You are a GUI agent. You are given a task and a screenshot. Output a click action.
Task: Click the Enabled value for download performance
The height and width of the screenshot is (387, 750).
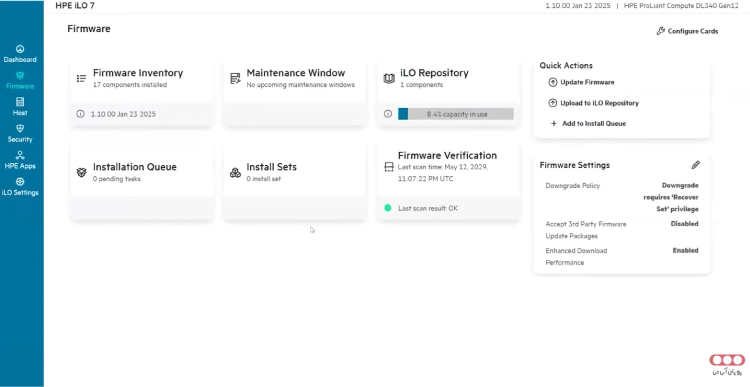pos(685,251)
